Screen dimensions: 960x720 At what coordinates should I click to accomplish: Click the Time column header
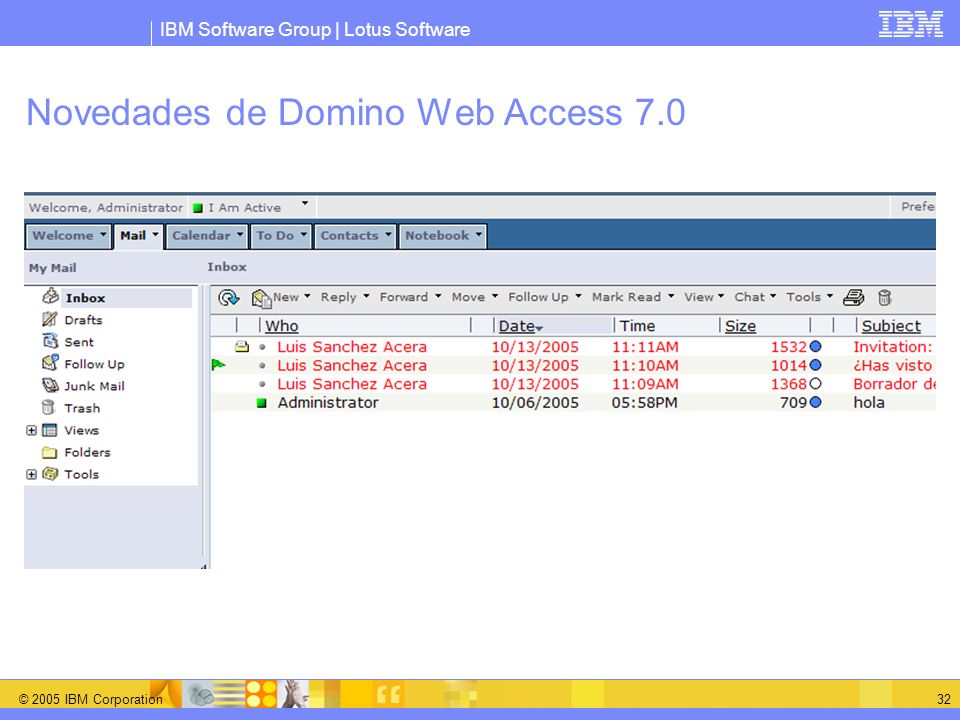(x=637, y=326)
